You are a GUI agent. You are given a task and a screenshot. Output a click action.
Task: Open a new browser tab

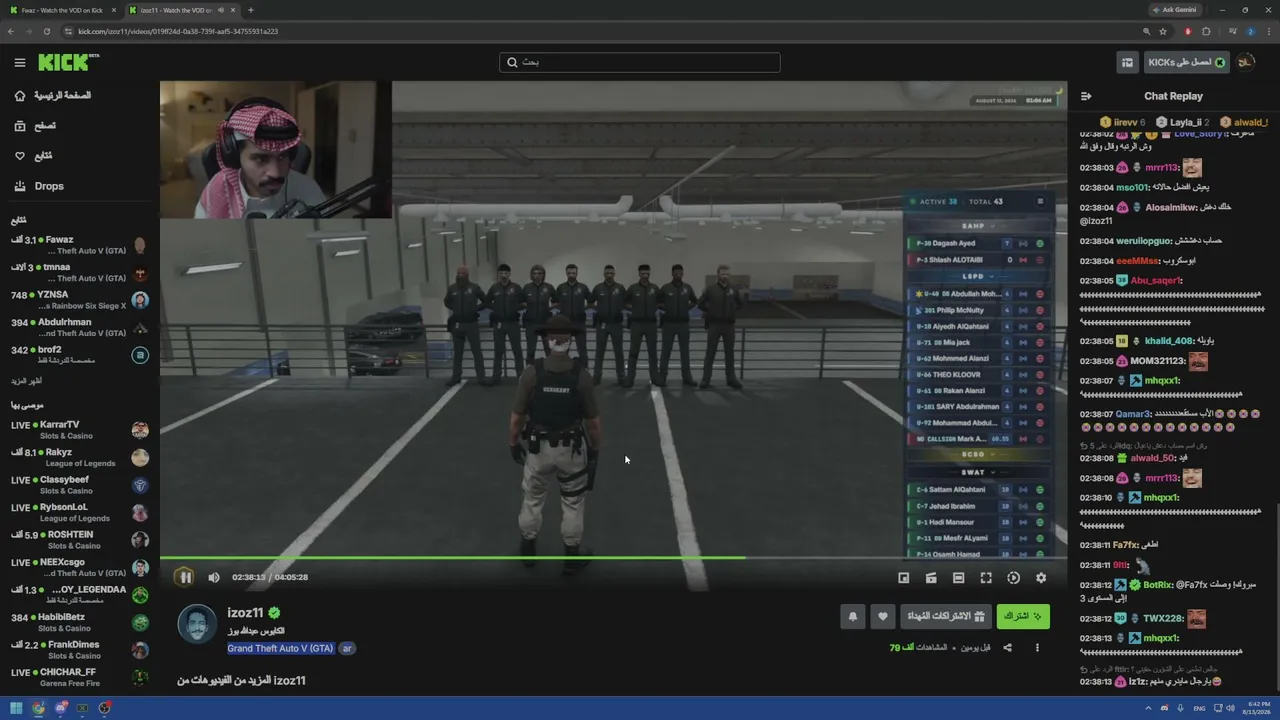click(251, 10)
